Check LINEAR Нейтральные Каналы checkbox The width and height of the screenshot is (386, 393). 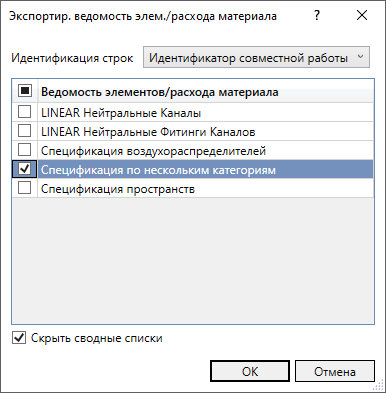point(24,112)
